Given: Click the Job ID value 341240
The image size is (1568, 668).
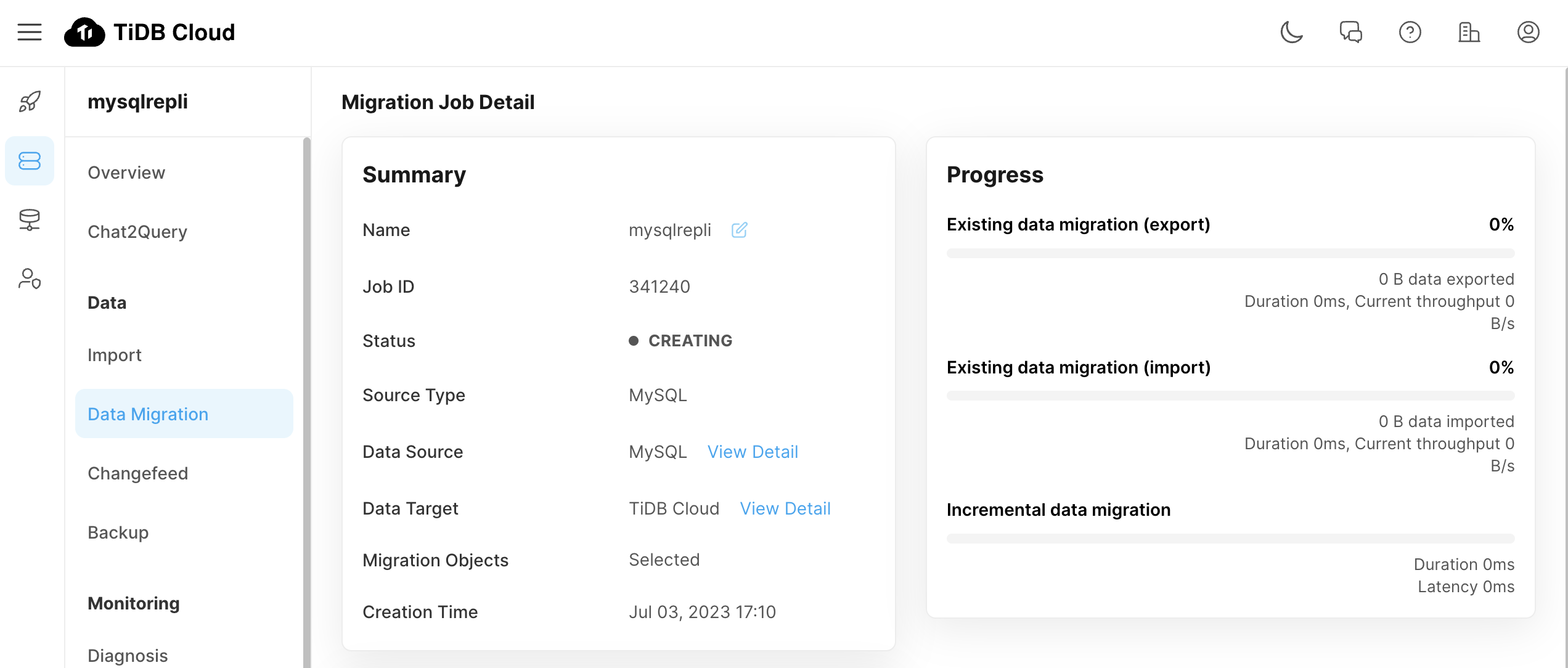Looking at the screenshot, I should point(659,287).
